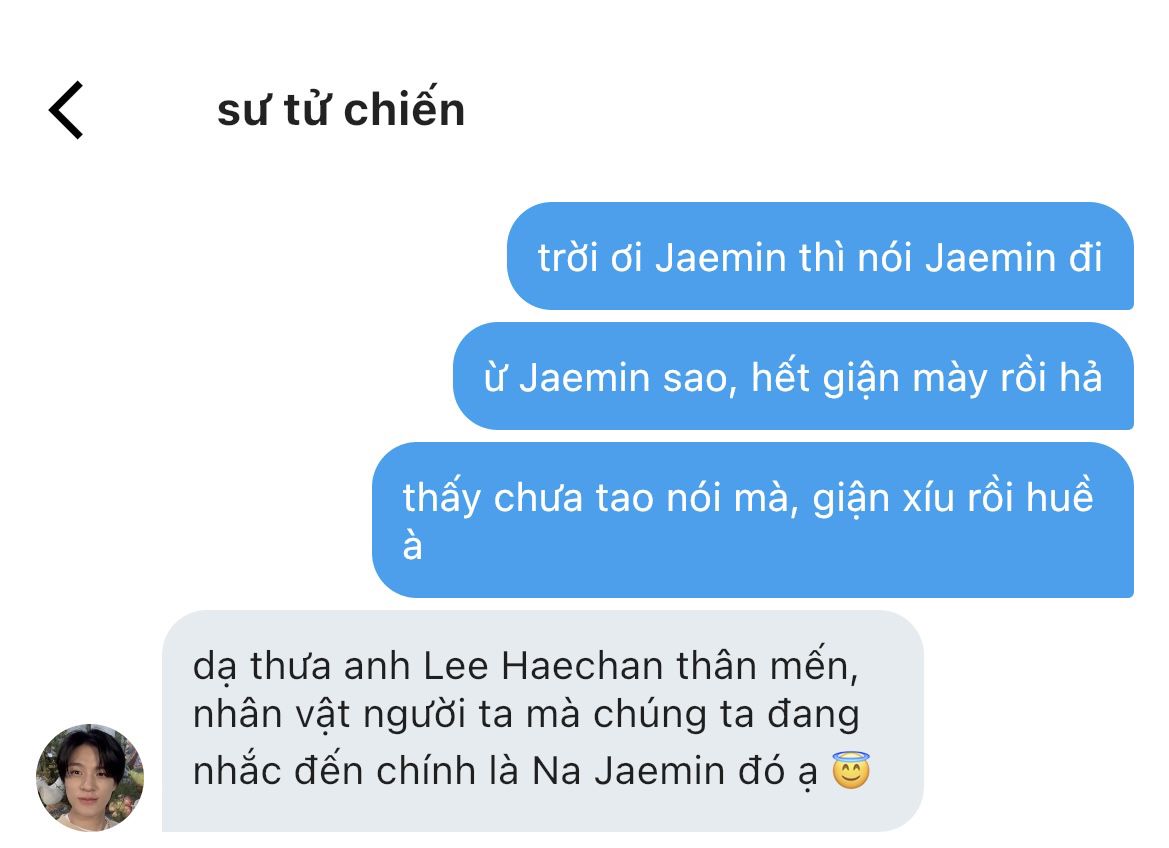
Task: Tap the back arrow icon
Action: [66, 110]
